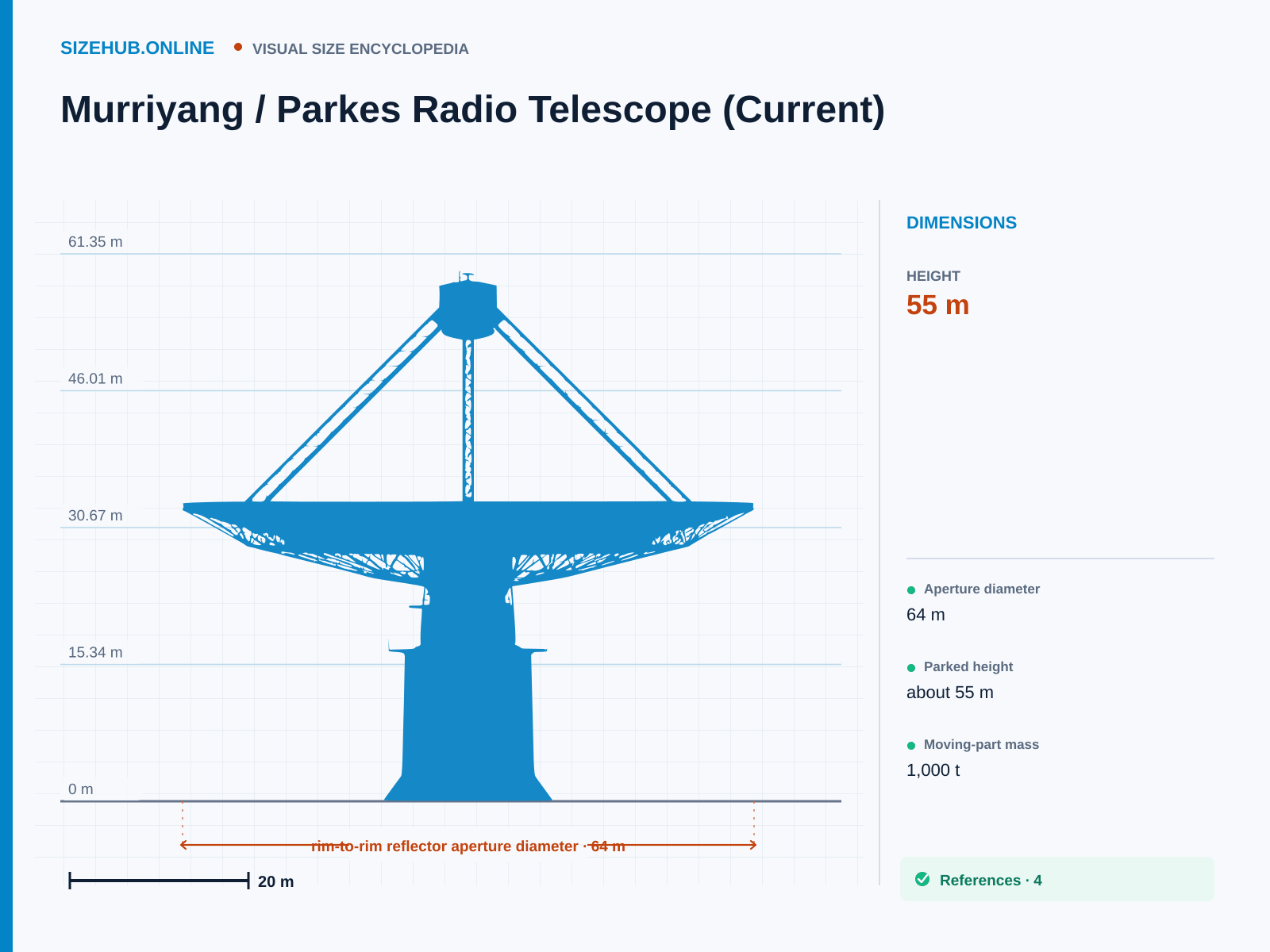Click the 30.67 m gridline label
The width and height of the screenshot is (1270, 952).
(x=95, y=516)
